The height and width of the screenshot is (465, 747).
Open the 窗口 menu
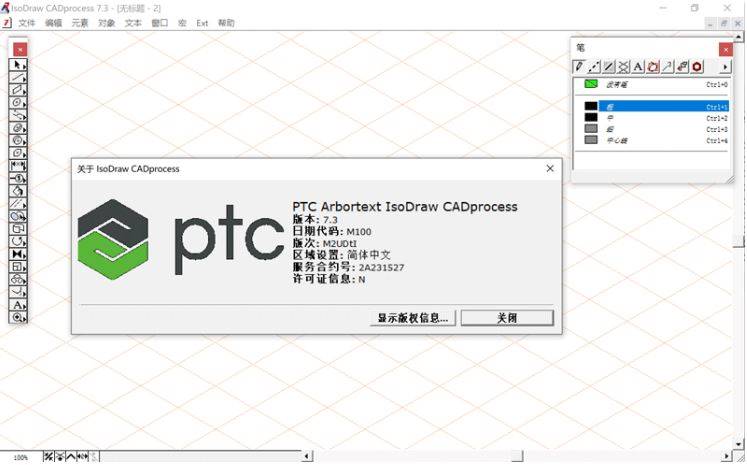(160, 23)
